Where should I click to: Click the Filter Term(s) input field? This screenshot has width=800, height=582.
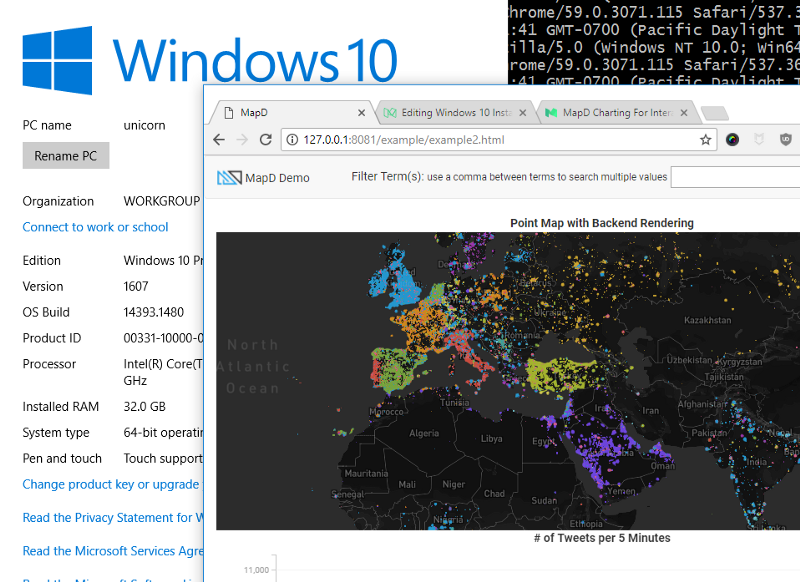(x=735, y=177)
